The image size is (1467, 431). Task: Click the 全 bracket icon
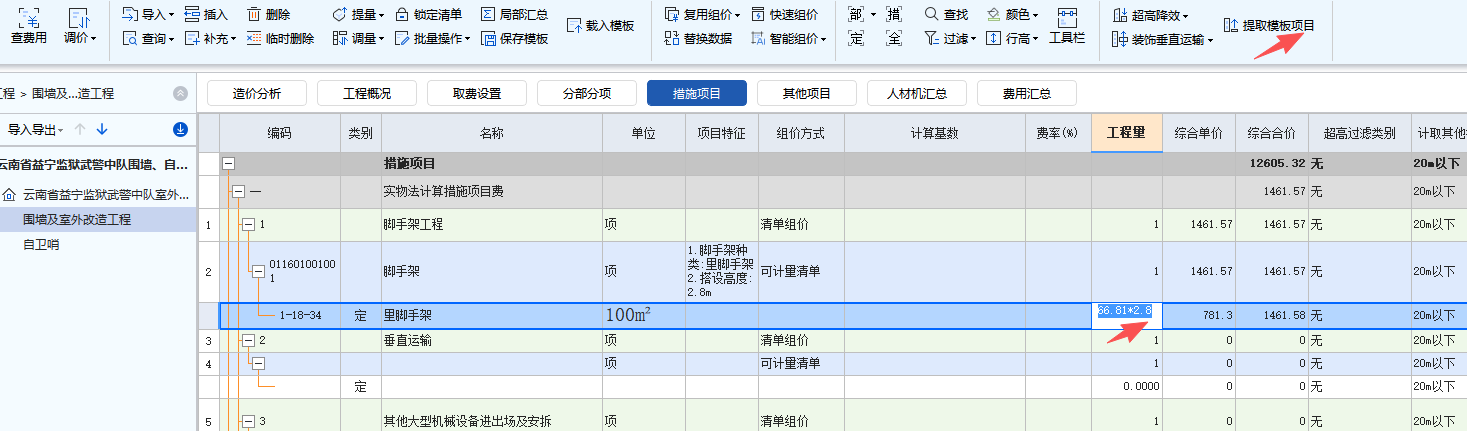click(x=894, y=39)
